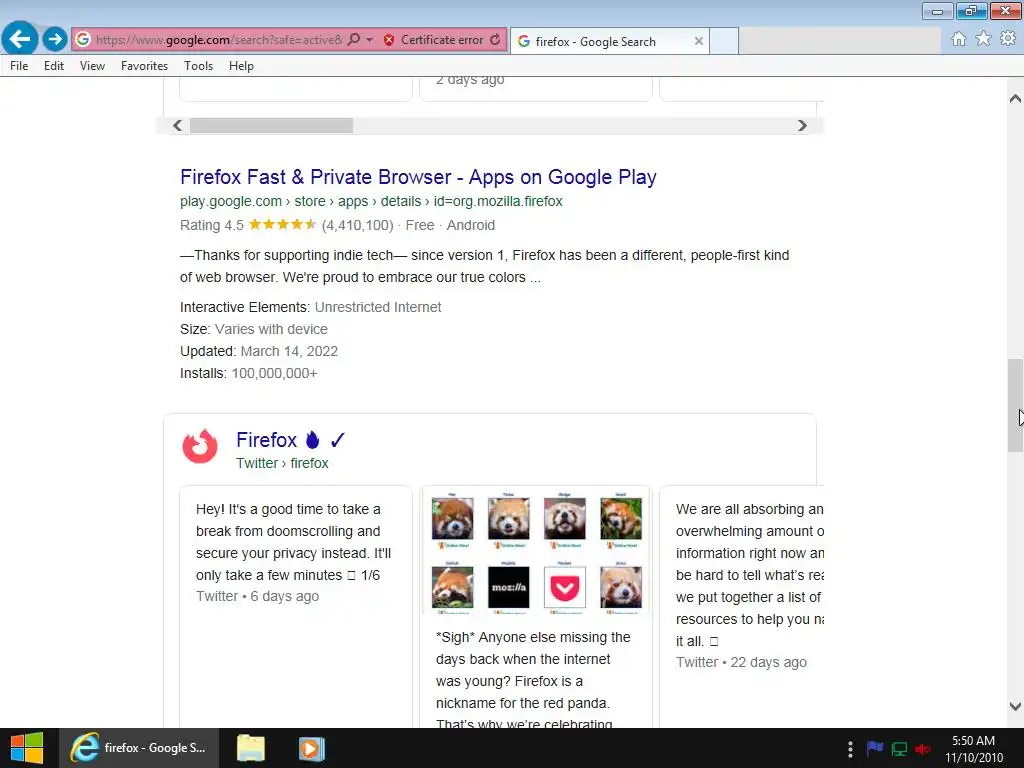The height and width of the screenshot is (768, 1024).
Task: Click the rating stars of Firefox app
Action: [x=282, y=225]
